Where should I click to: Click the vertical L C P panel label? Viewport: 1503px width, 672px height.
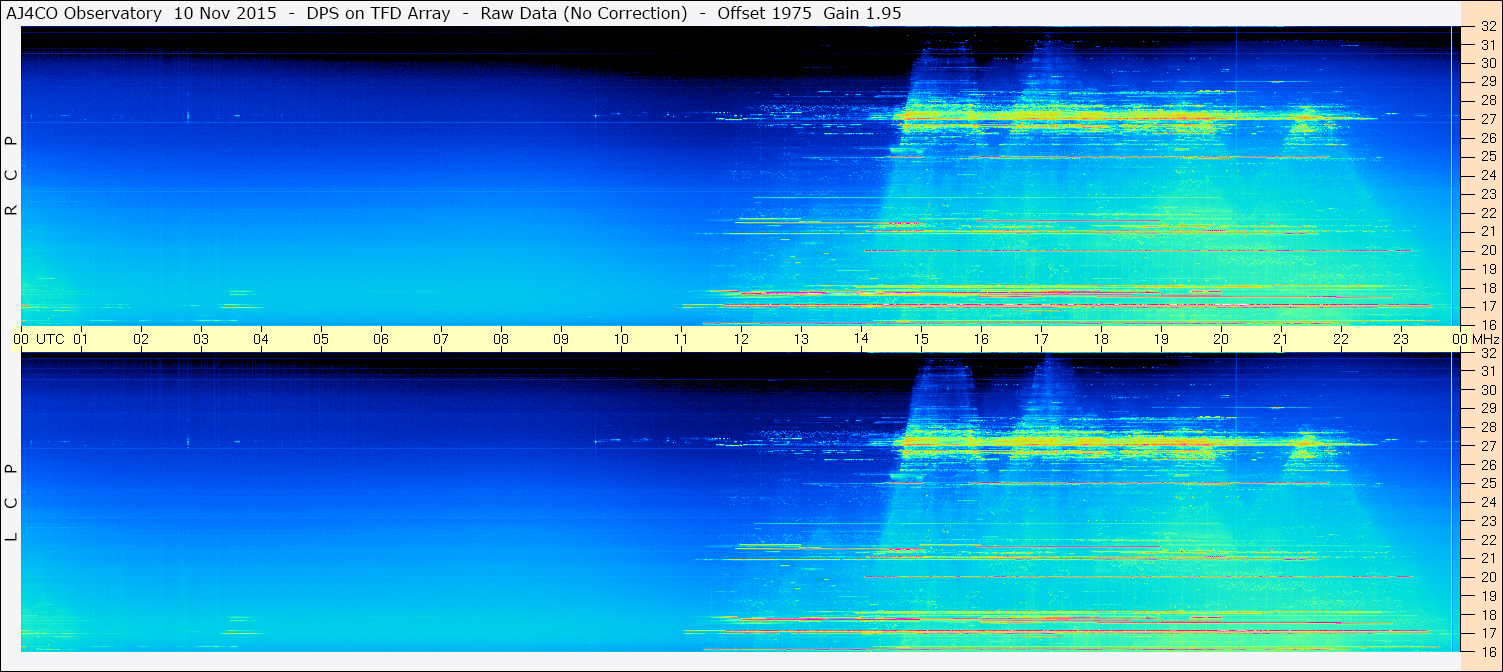pos(12,503)
